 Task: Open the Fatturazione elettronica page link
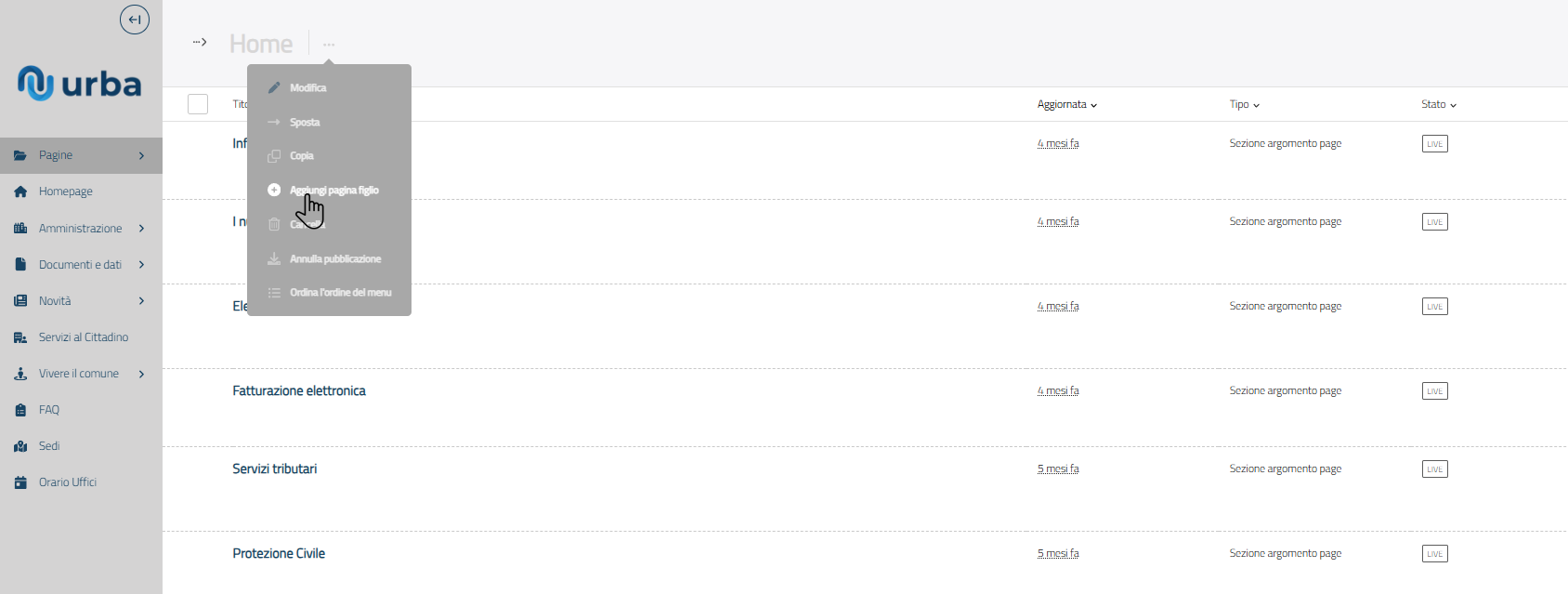(299, 391)
